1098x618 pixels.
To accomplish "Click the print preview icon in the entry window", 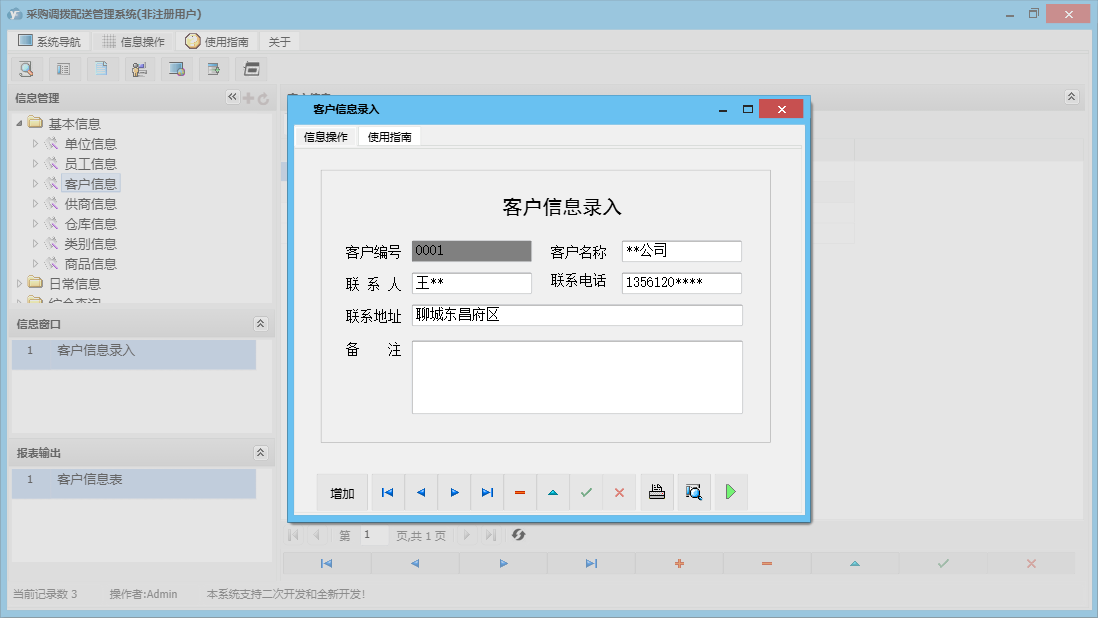I will [x=694, y=491].
